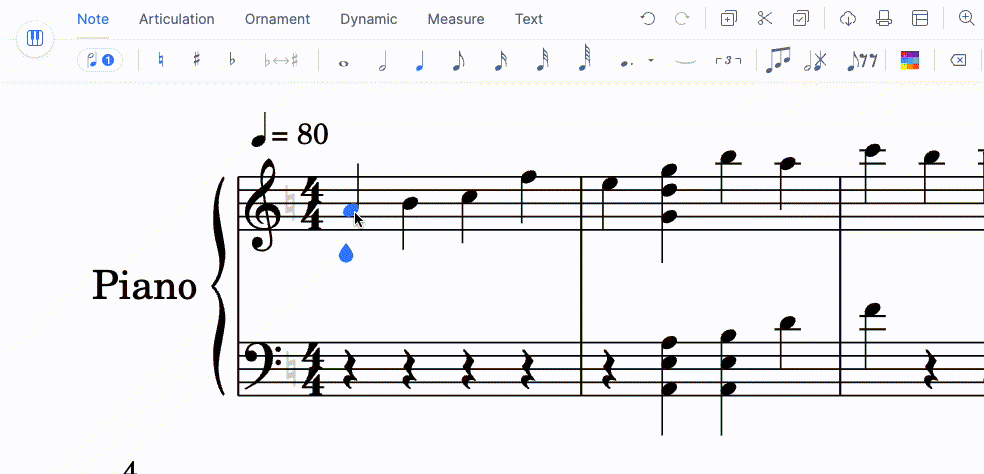The width and height of the screenshot is (984, 474).
Task: Choose the half note duration
Action: click(x=382, y=60)
